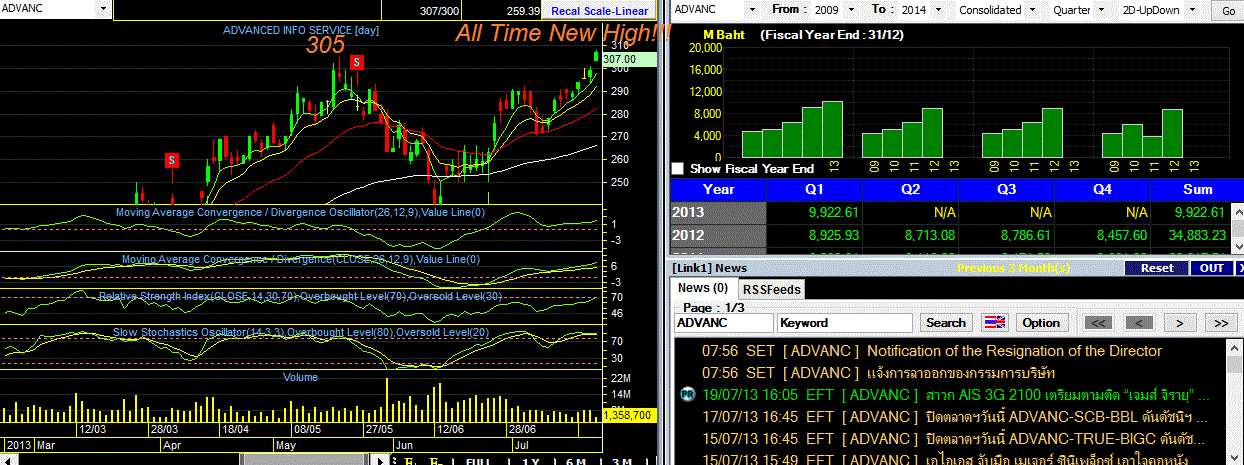Viewport: 1244px width, 465px height.
Task: Click the red S signal marker near 305
Action: (x=356, y=62)
